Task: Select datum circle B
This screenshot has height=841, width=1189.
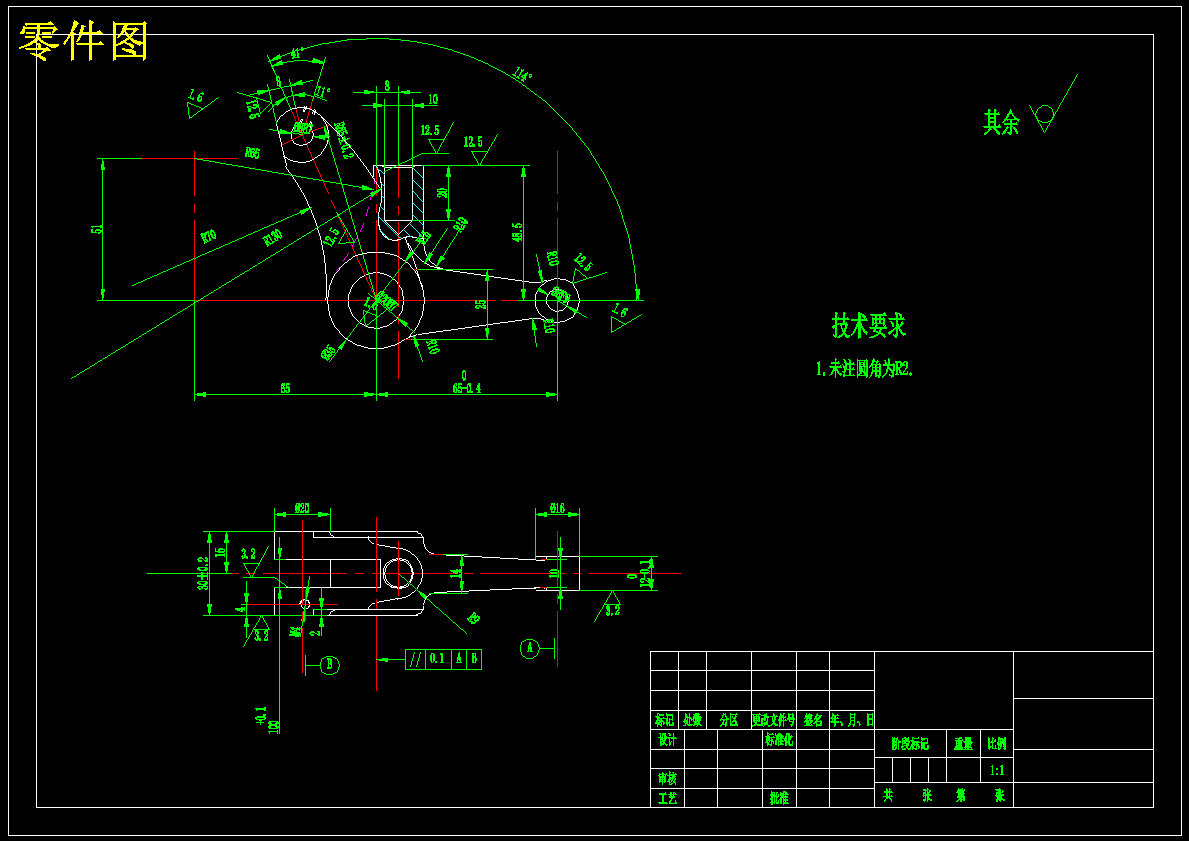Action: 330,665
